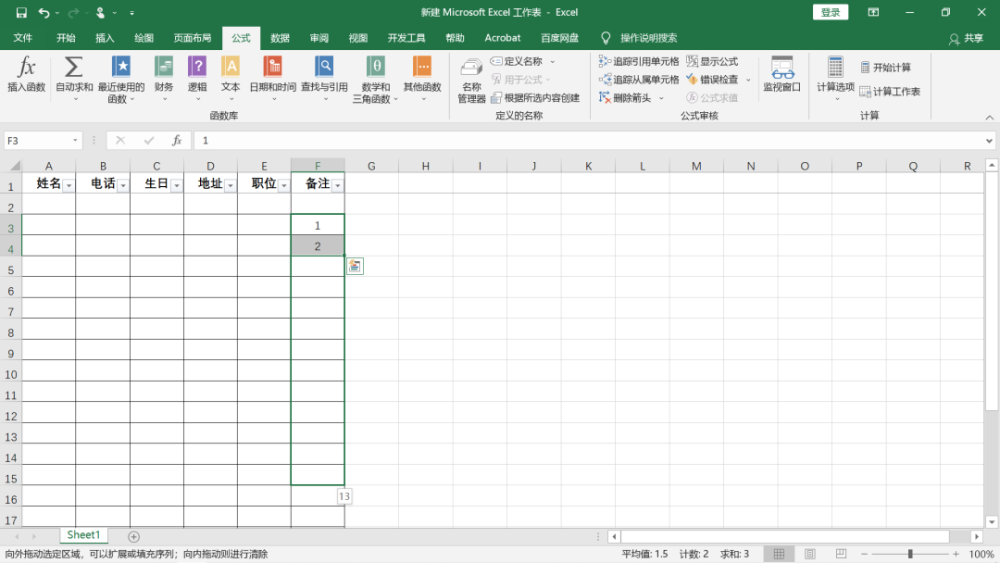This screenshot has width=1000, height=563.
Task: Open the 职位 column filter dropdown
Action: [284, 186]
